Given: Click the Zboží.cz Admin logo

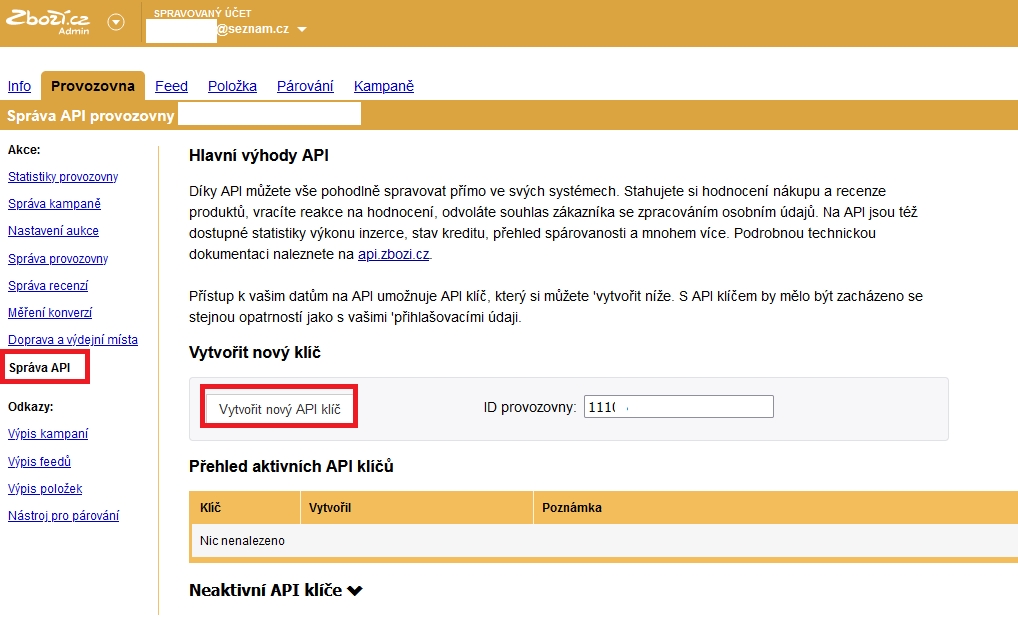Looking at the screenshot, I should 48,21.
